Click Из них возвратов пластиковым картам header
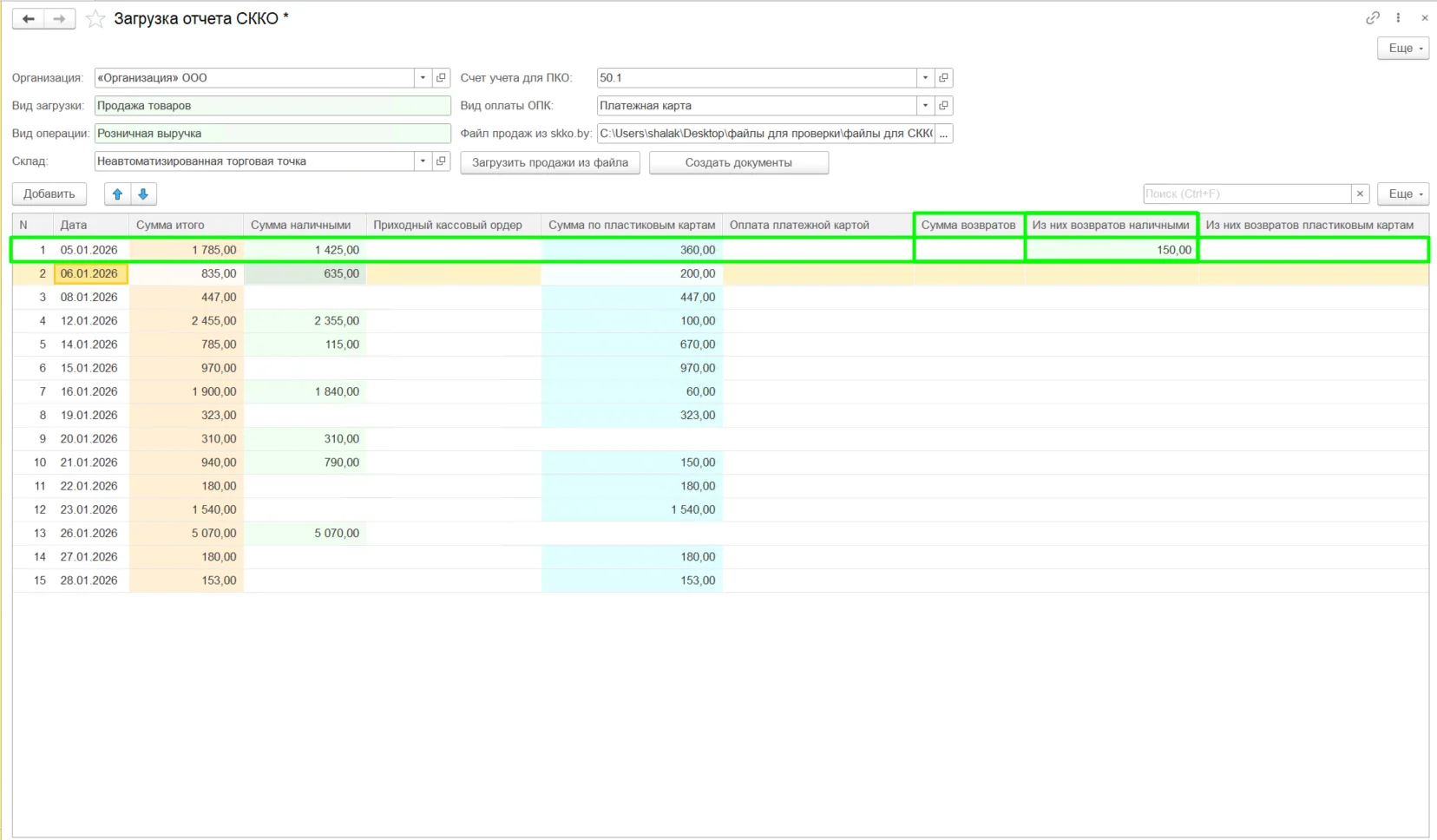Screen dimensions: 1437x840 tap(1313, 226)
